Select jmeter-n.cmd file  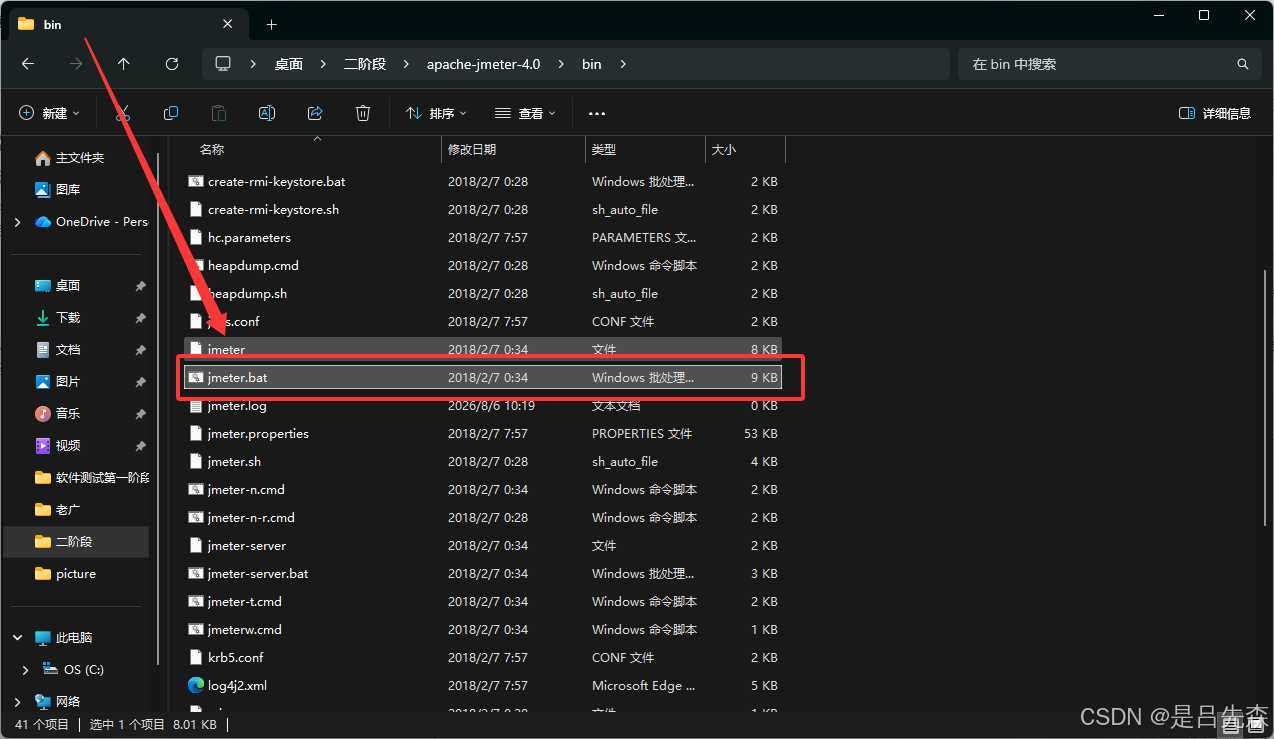tap(483, 490)
